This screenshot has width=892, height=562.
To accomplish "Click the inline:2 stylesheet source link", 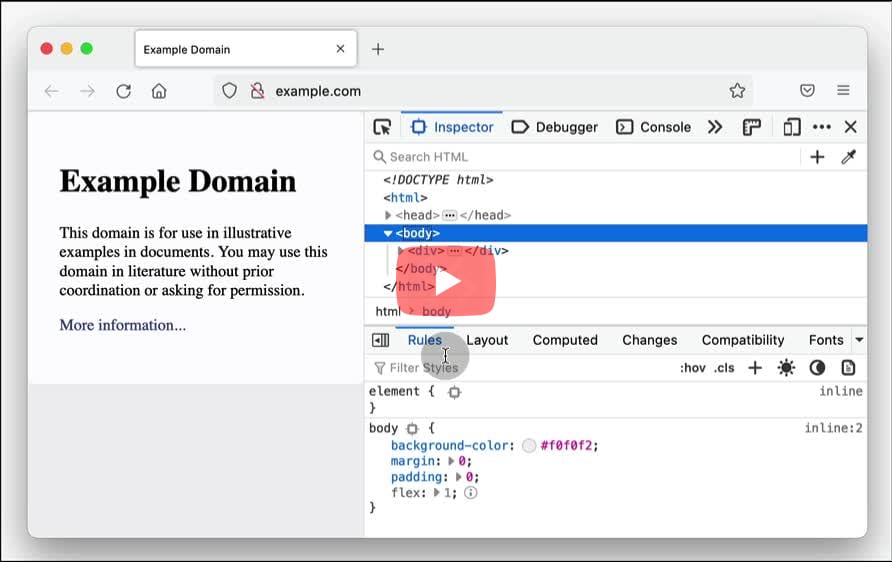I will coord(833,428).
